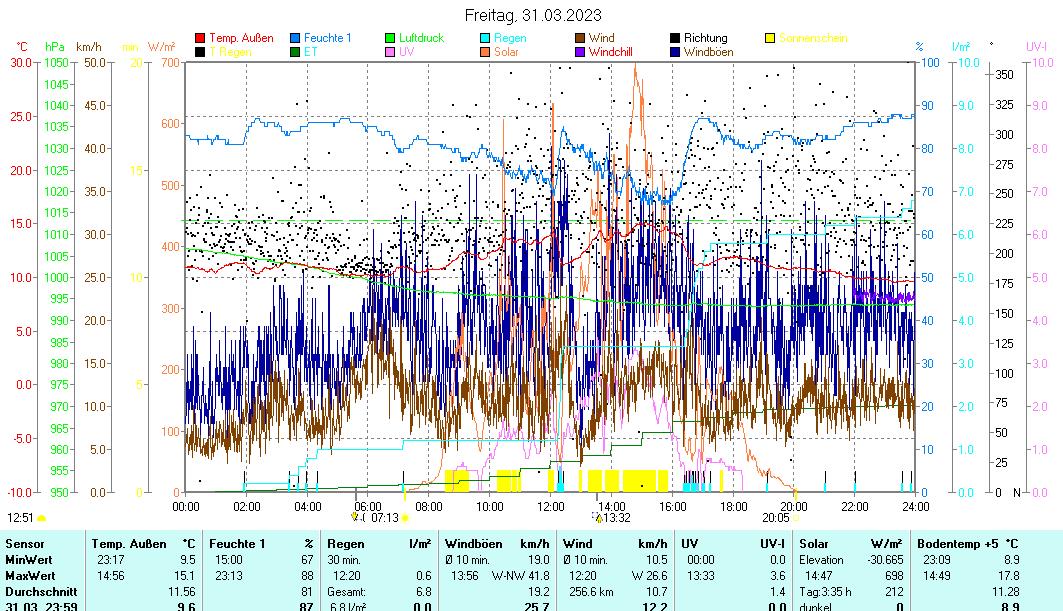Select the Durchschnitt row label
This screenshot has height=611, width=1063.
click(x=41, y=592)
